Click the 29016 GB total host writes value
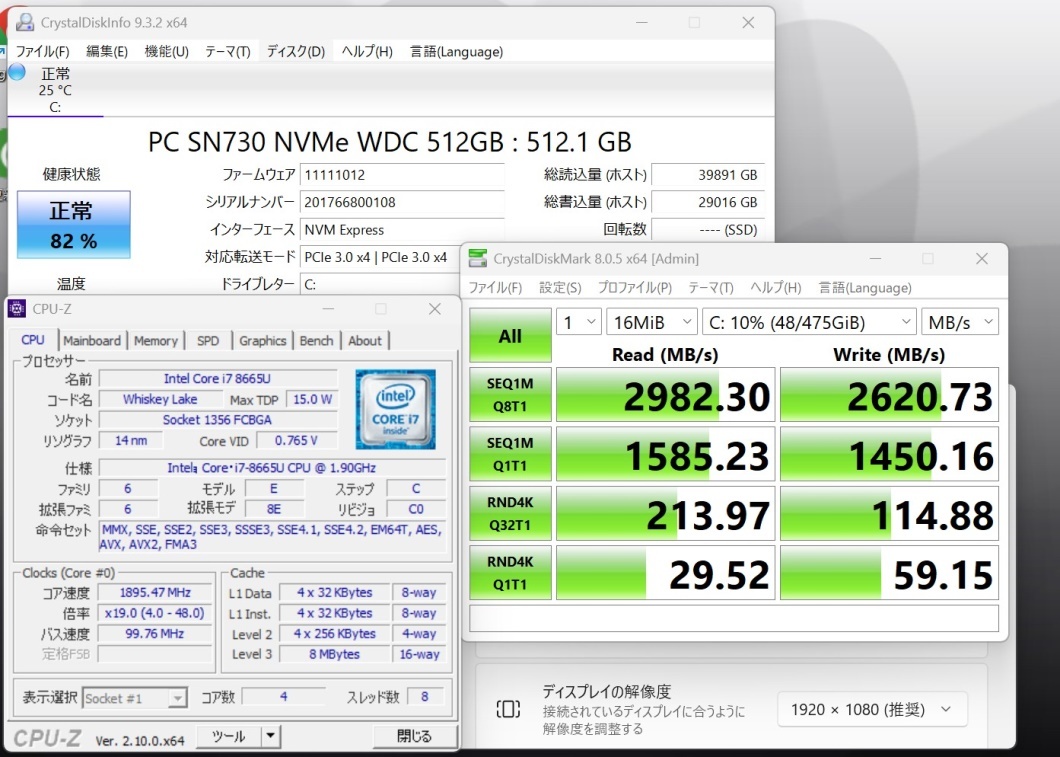This screenshot has width=1060, height=757. 708,202
